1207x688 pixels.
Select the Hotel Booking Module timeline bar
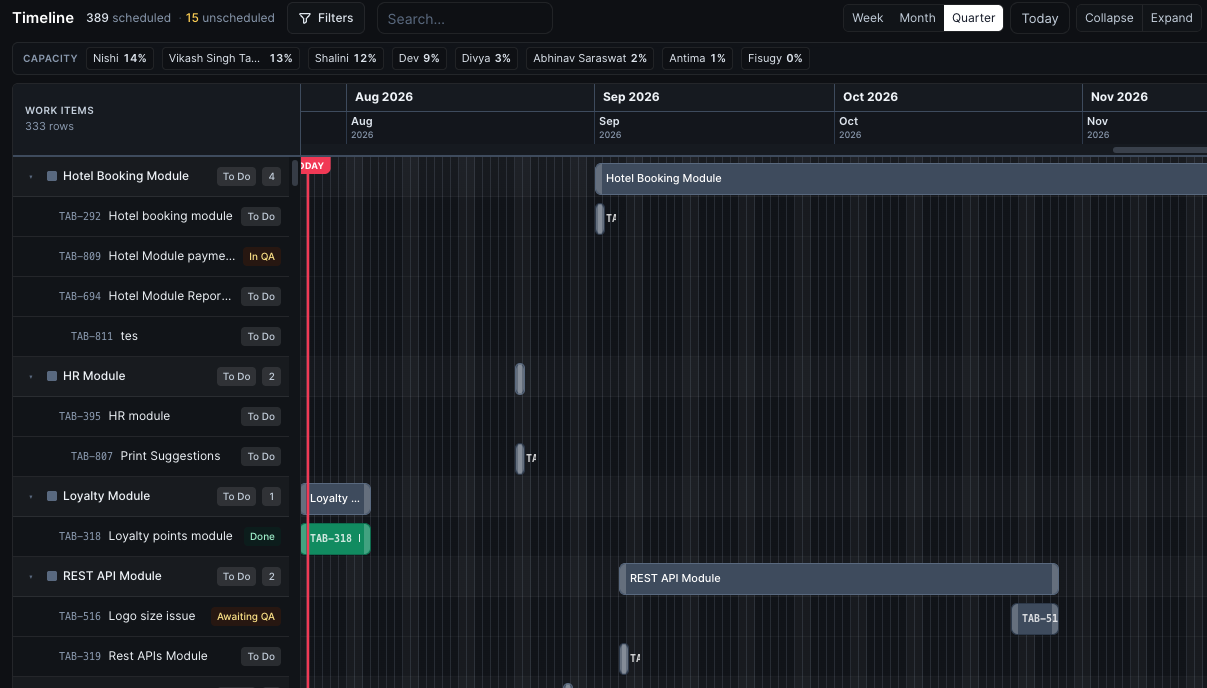coord(901,178)
